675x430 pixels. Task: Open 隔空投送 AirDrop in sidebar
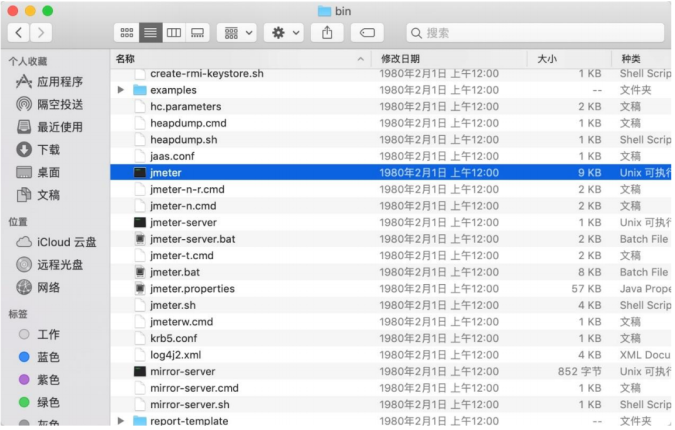tap(50, 104)
